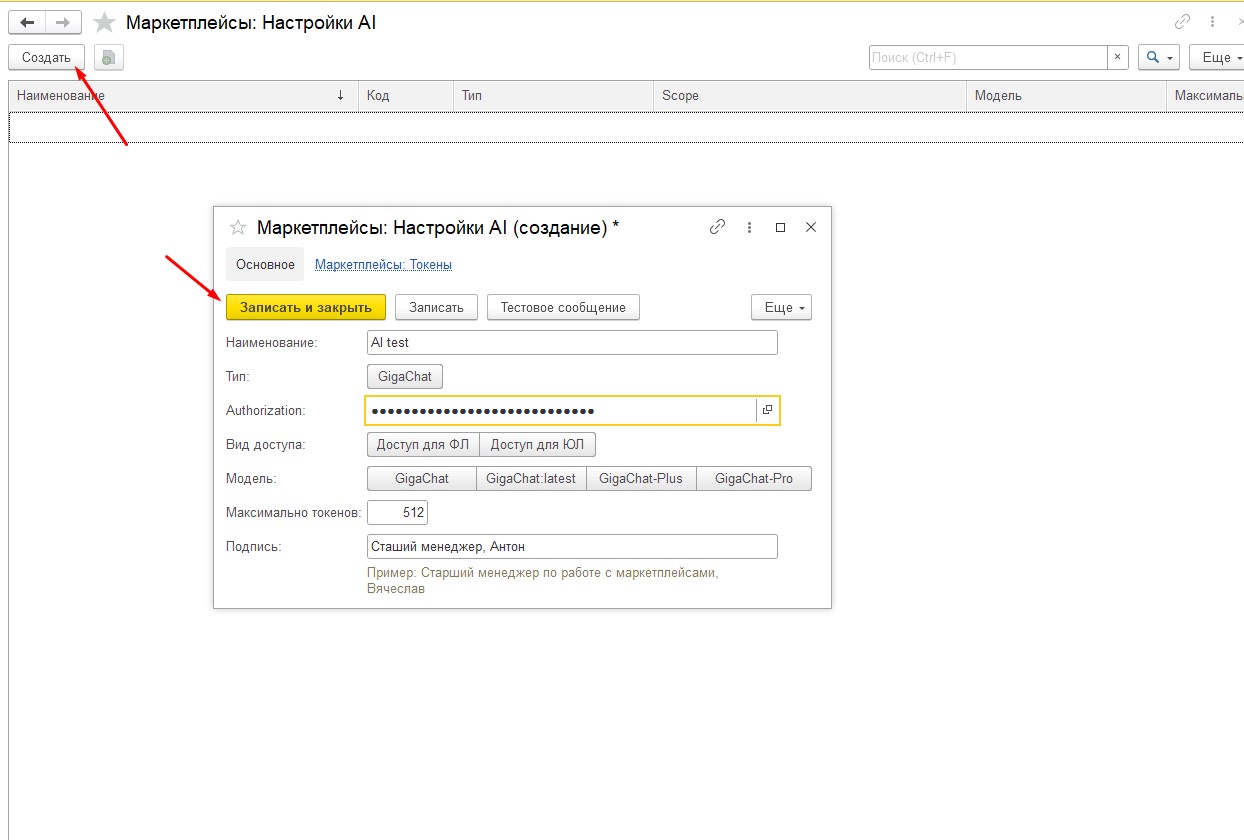Image resolution: width=1244 pixels, height=840 pixels.
Task: Close the Настройки AI (создание) dialog
Action: [x=811, y=227]
